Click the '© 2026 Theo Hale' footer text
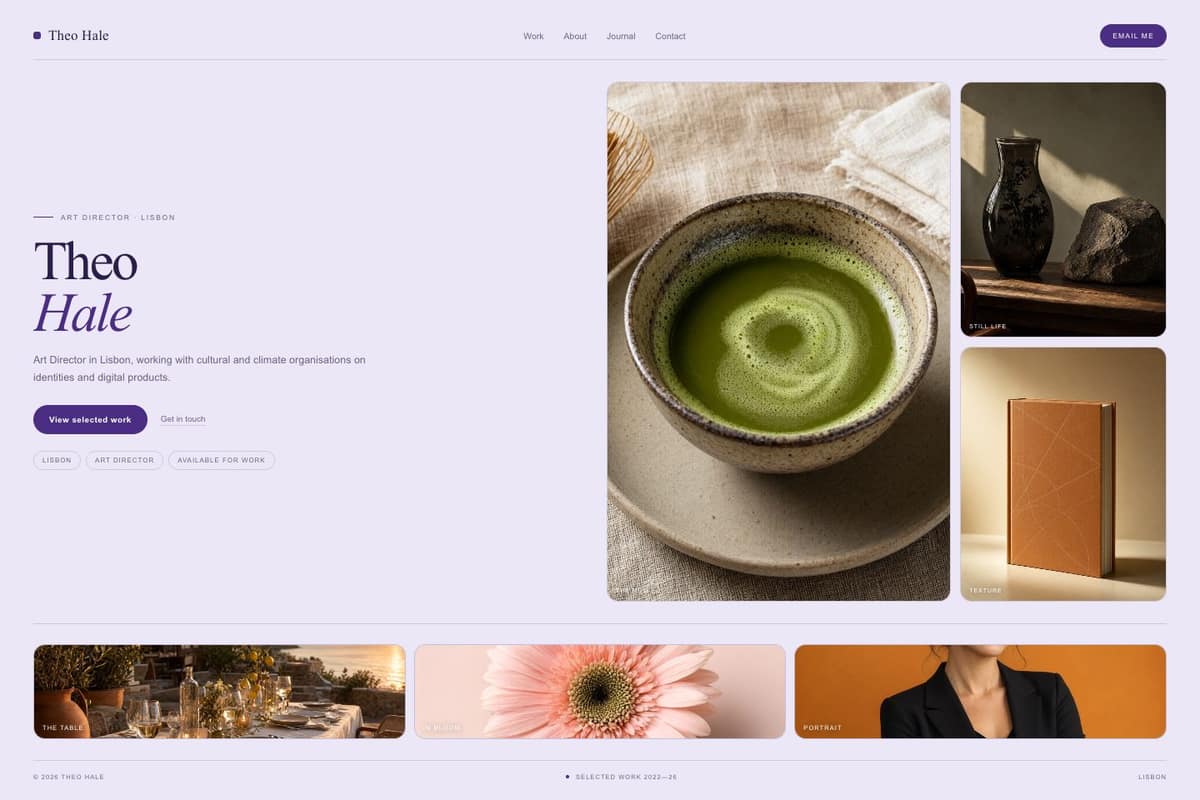The image size is (1200, 800). [x=68, y=777]
